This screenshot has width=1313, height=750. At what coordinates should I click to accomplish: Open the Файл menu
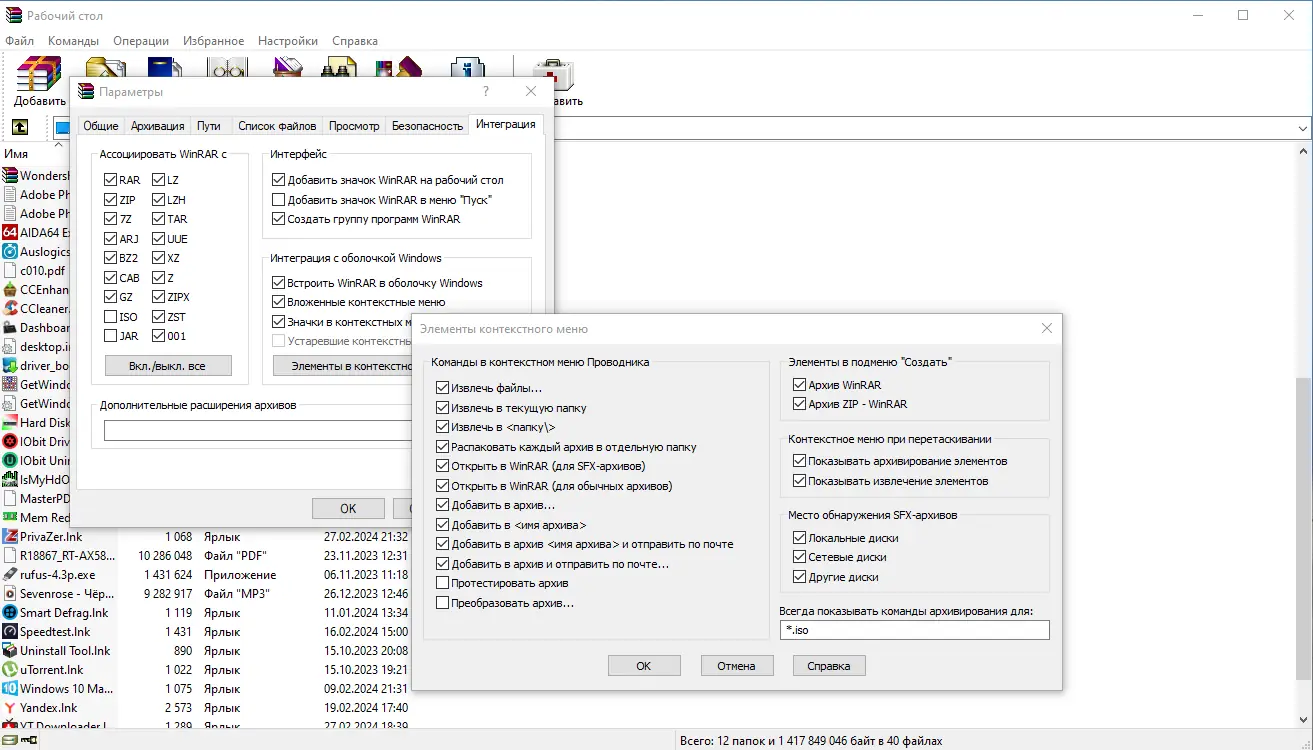point(19,41)
